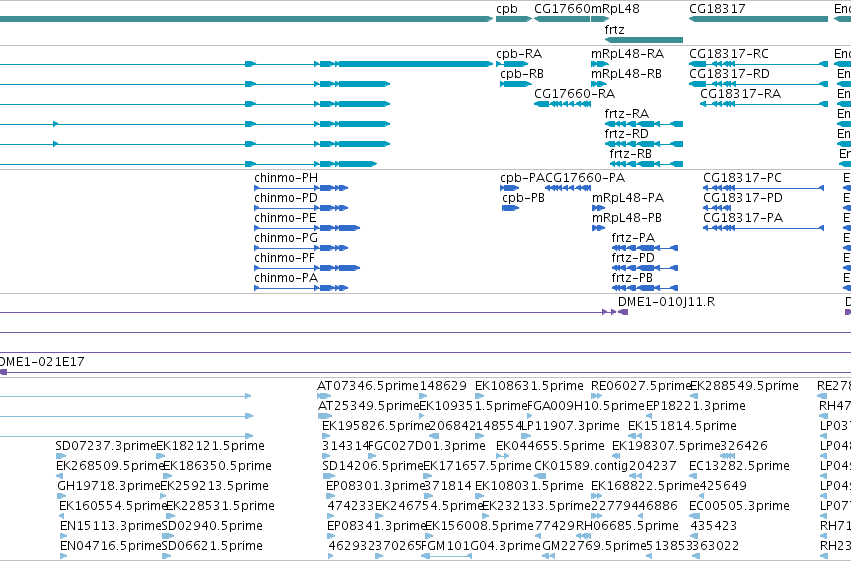Click the EK186350.5prime EST
Image resolution: width=851 pixels, height=561 pixels.
[168, 476]
